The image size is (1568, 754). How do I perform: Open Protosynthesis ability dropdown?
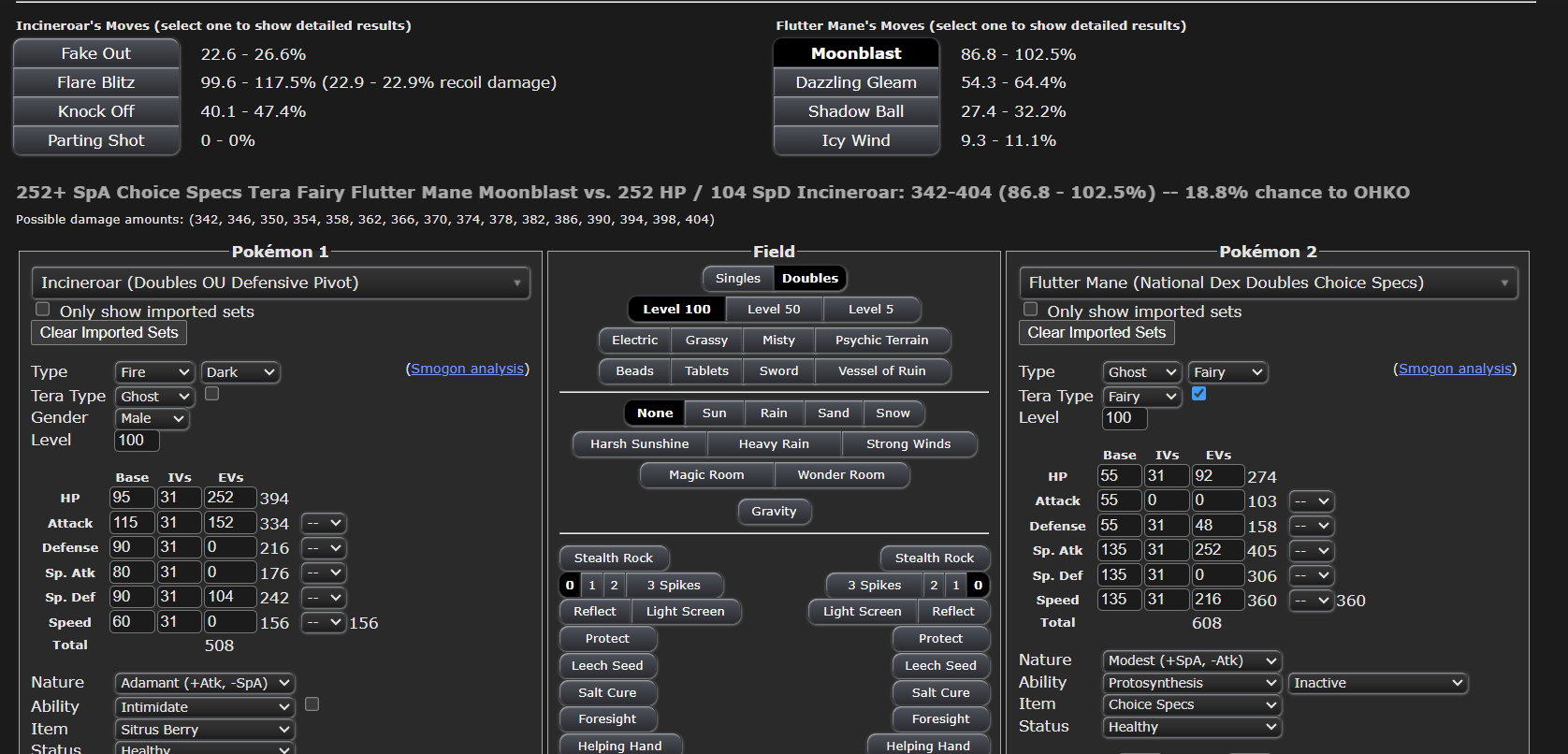pyautogui.click(x=1193, y=683)
